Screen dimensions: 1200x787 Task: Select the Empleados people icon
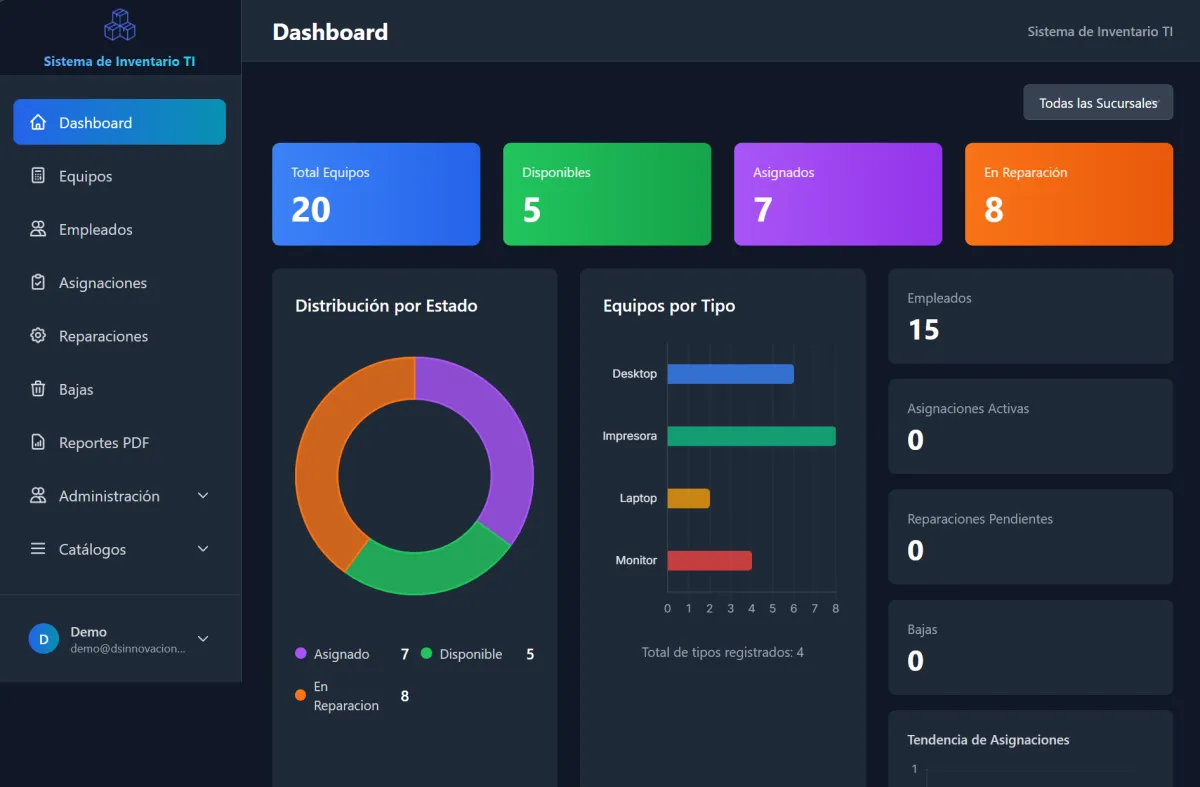38,229
